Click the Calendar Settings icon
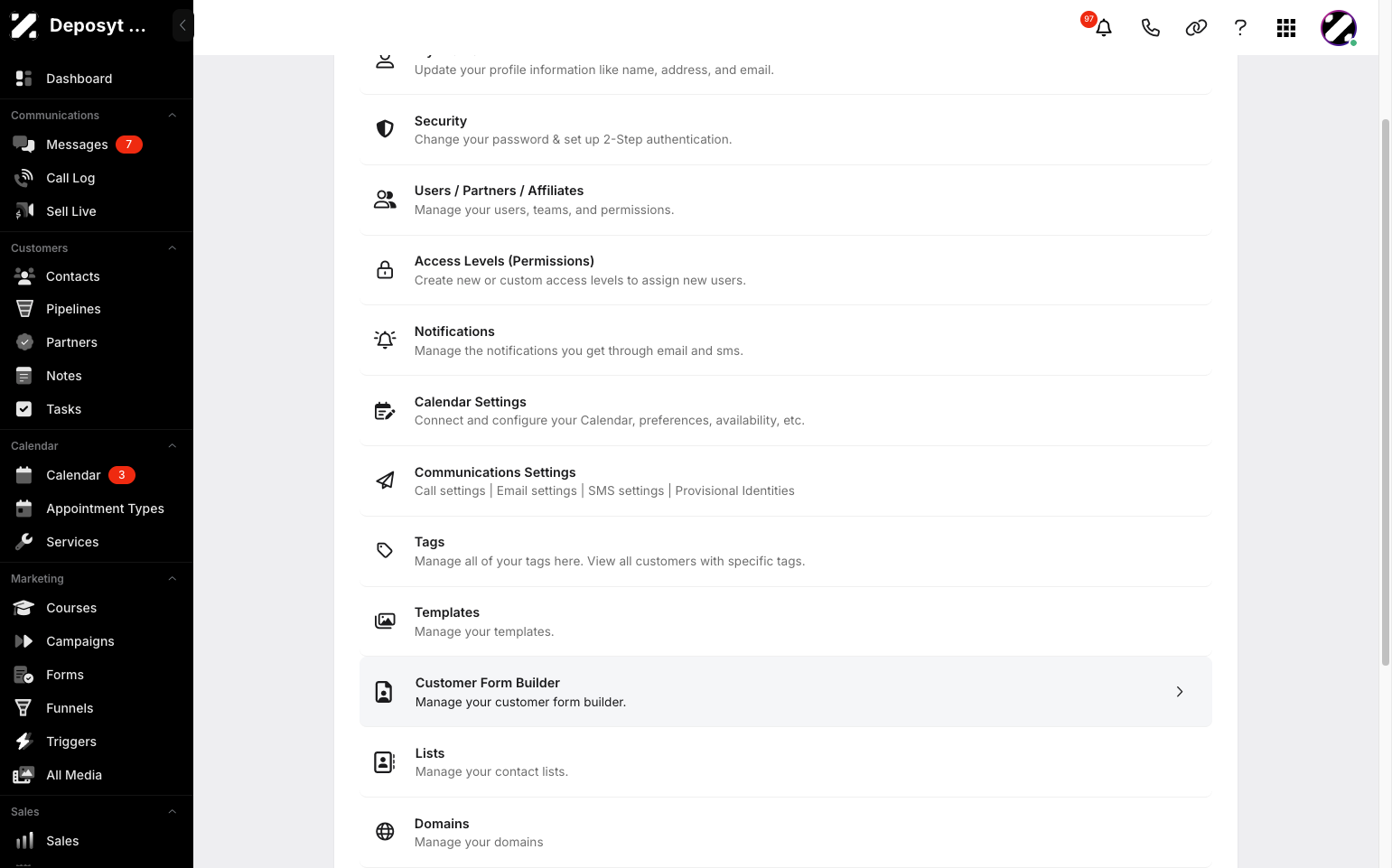 click(385, 411)
